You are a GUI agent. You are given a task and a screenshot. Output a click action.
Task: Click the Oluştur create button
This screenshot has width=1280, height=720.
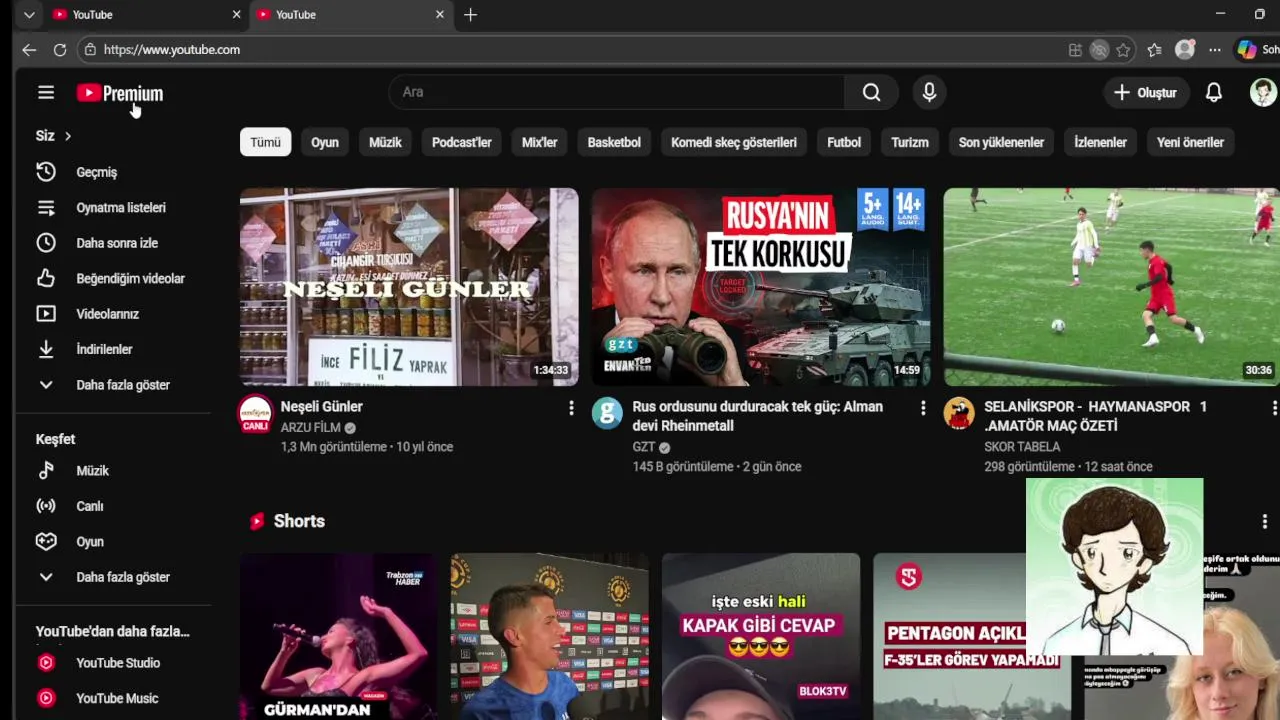1145,92
